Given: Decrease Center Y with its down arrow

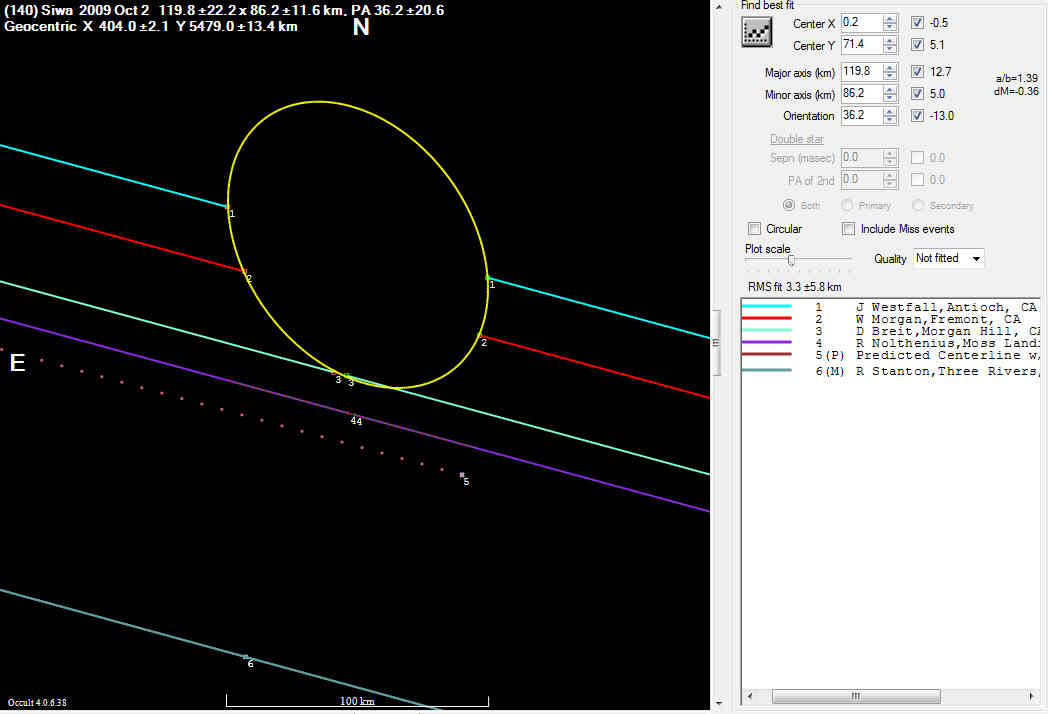Looking at the screenshot, I should (x=890, y=49).
